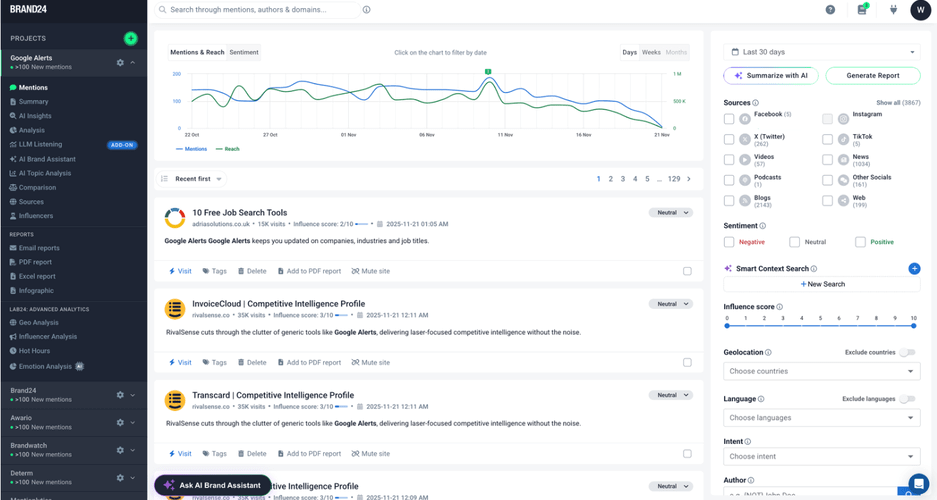Open Determ project settings gear

pos(120,477)
